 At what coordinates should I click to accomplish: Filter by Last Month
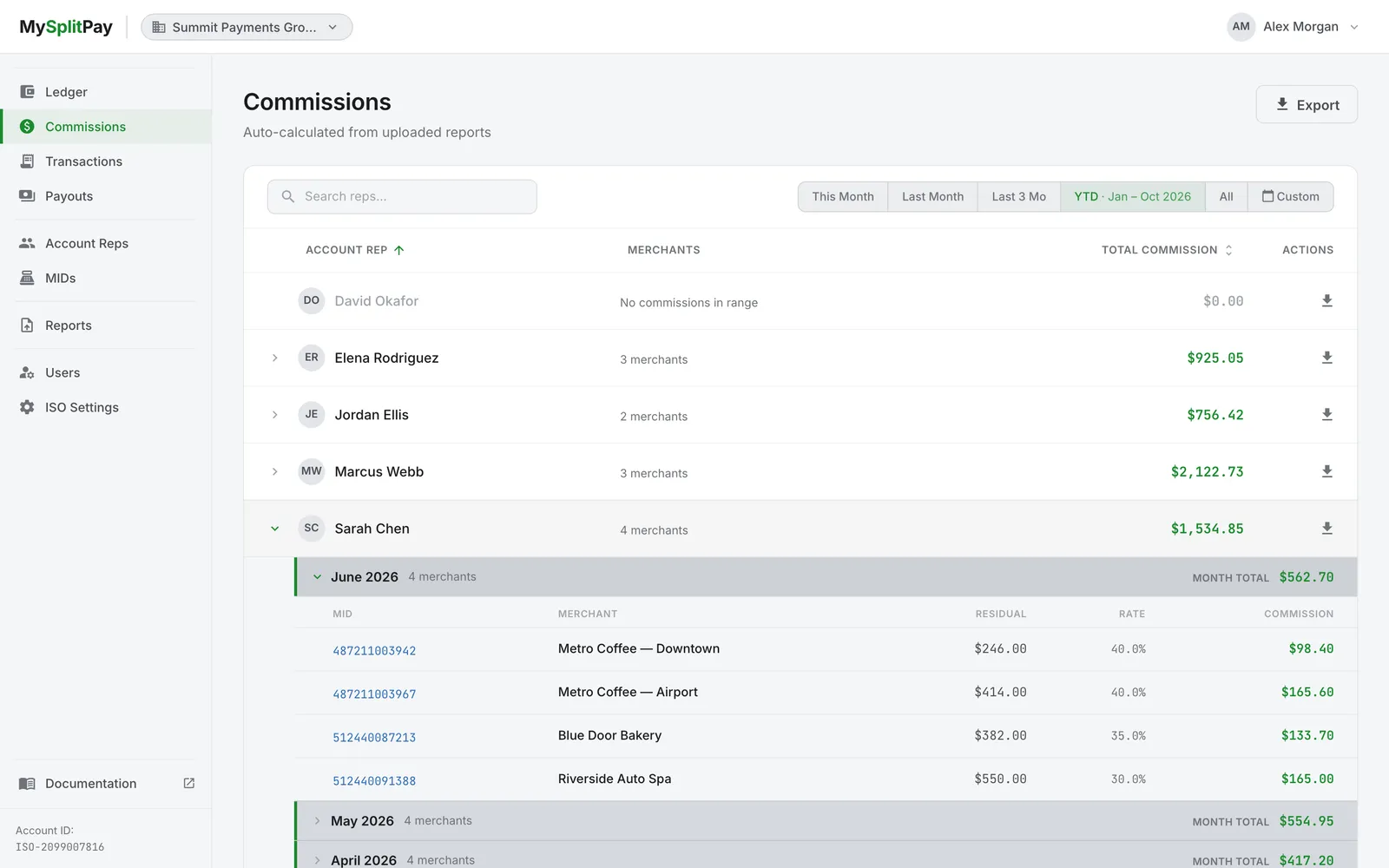pyautogui.click(x=932, y=196)
